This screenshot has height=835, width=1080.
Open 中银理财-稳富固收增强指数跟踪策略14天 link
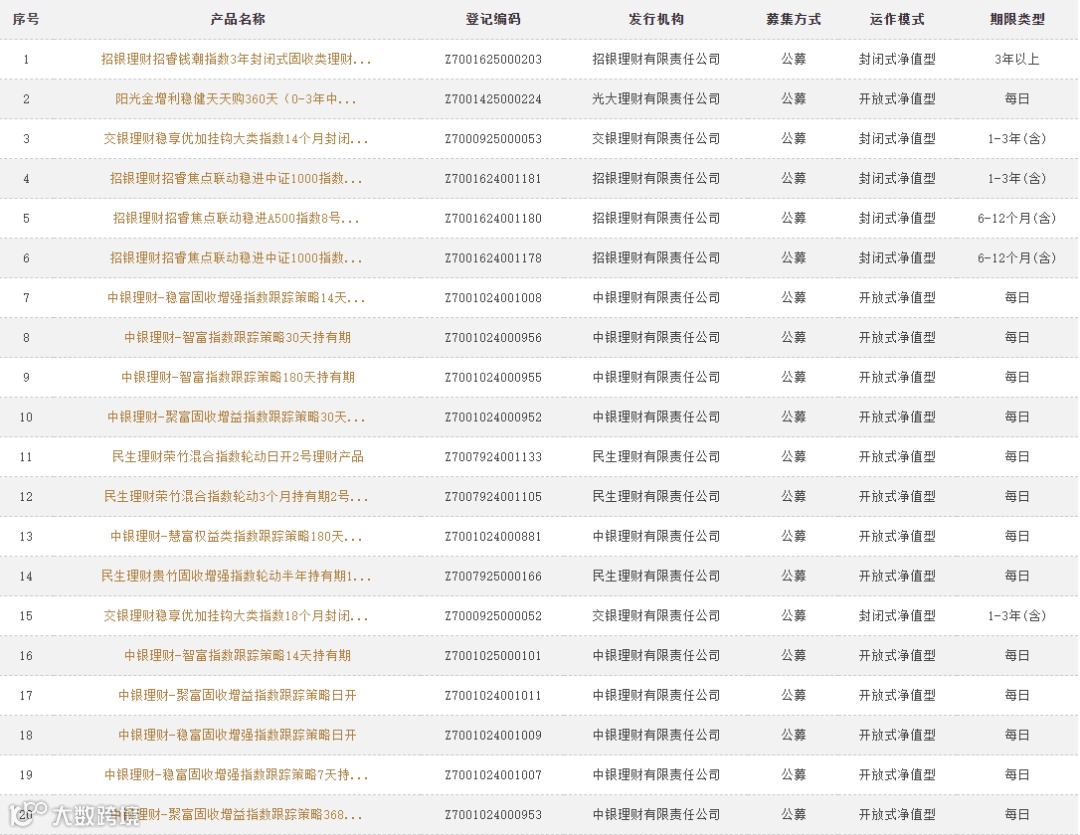coord(236,298)
